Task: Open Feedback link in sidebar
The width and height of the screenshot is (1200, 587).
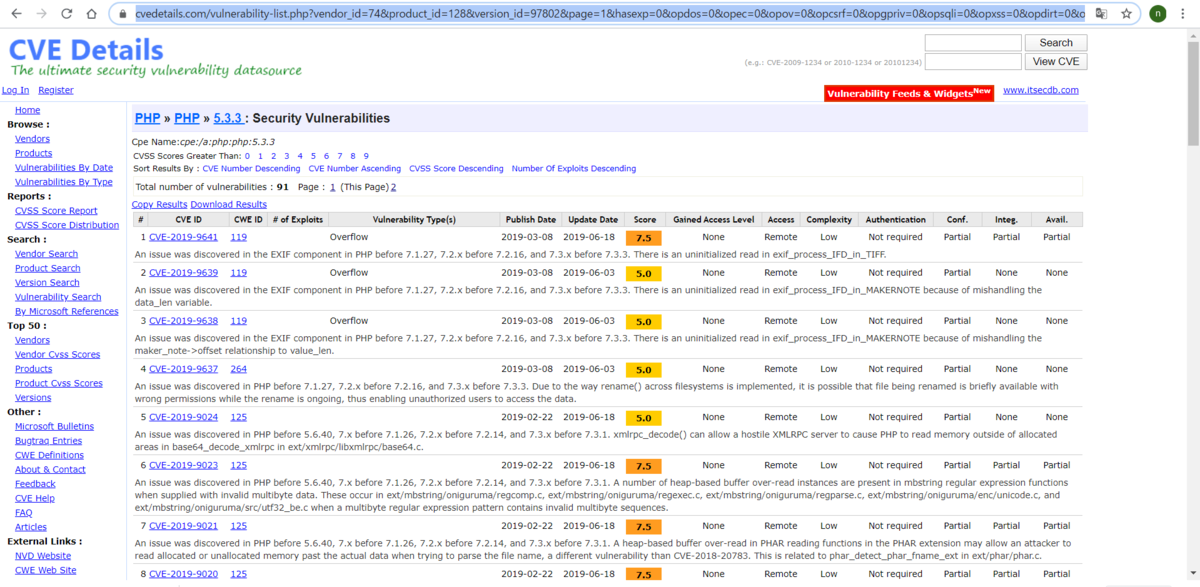Action: click(35, 484)
